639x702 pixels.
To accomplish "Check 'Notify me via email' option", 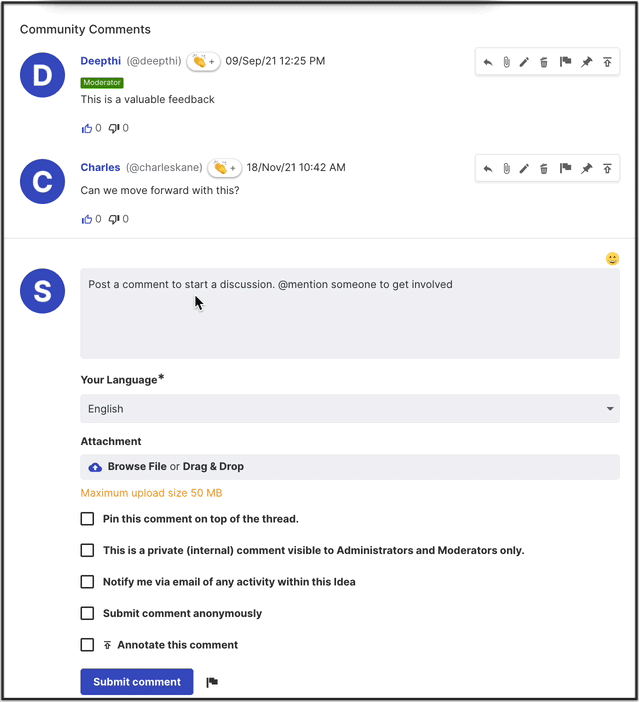I will 87,582.
